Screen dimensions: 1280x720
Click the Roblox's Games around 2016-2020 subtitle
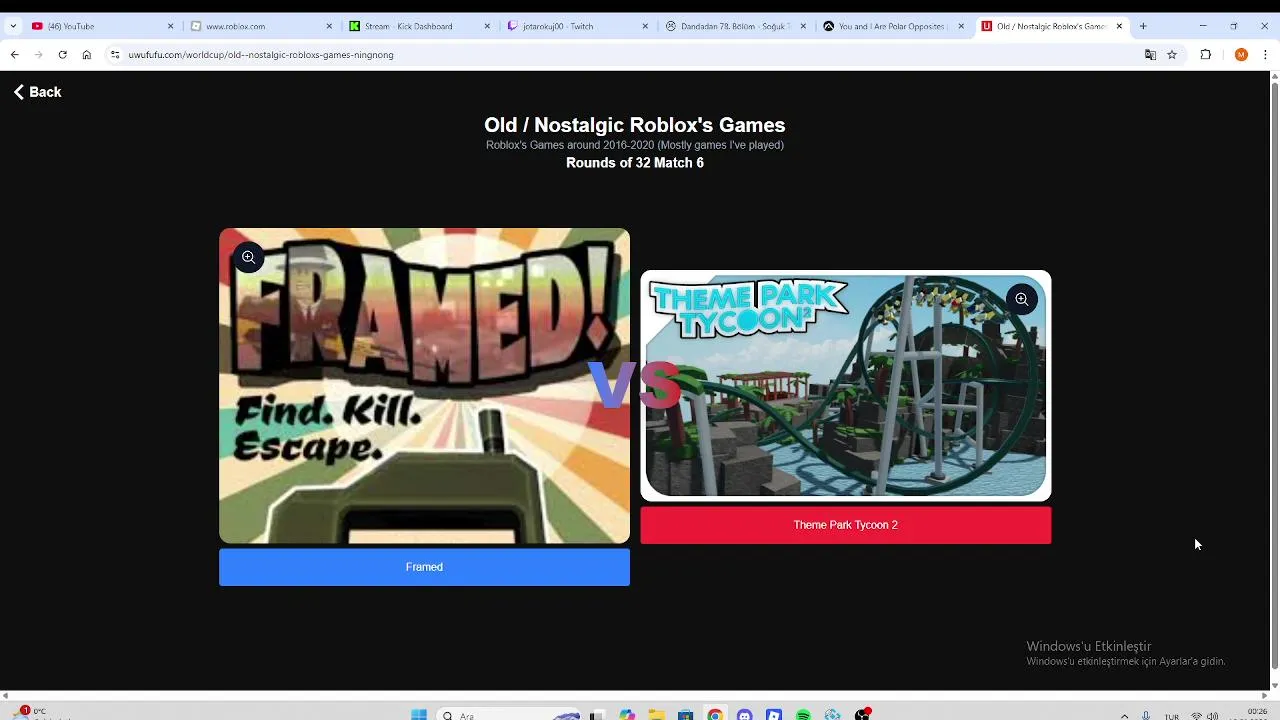(x=634, y=145)
